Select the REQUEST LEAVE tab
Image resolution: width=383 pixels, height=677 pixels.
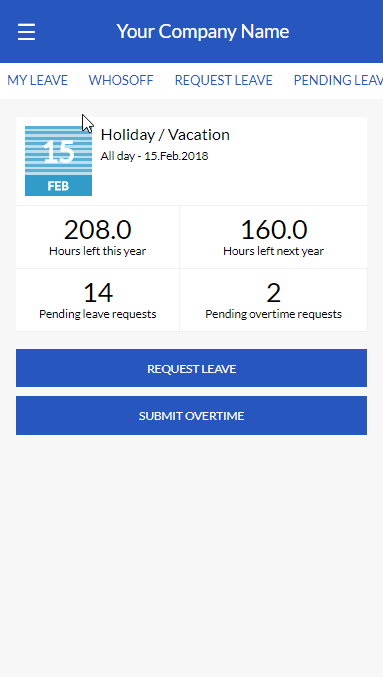(223, 80)
